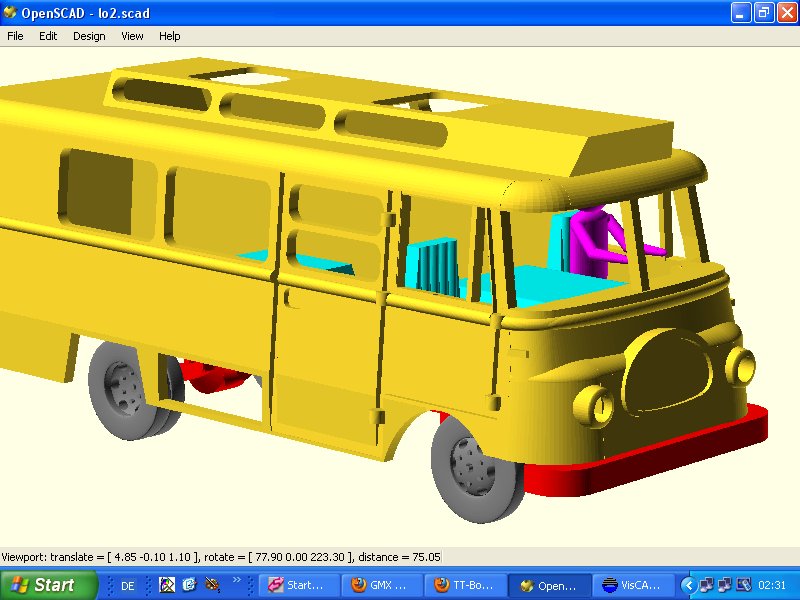Switch to the TT-Bo... Firefox taskbar window
This screenshot has width=800, height=600.
466,586
